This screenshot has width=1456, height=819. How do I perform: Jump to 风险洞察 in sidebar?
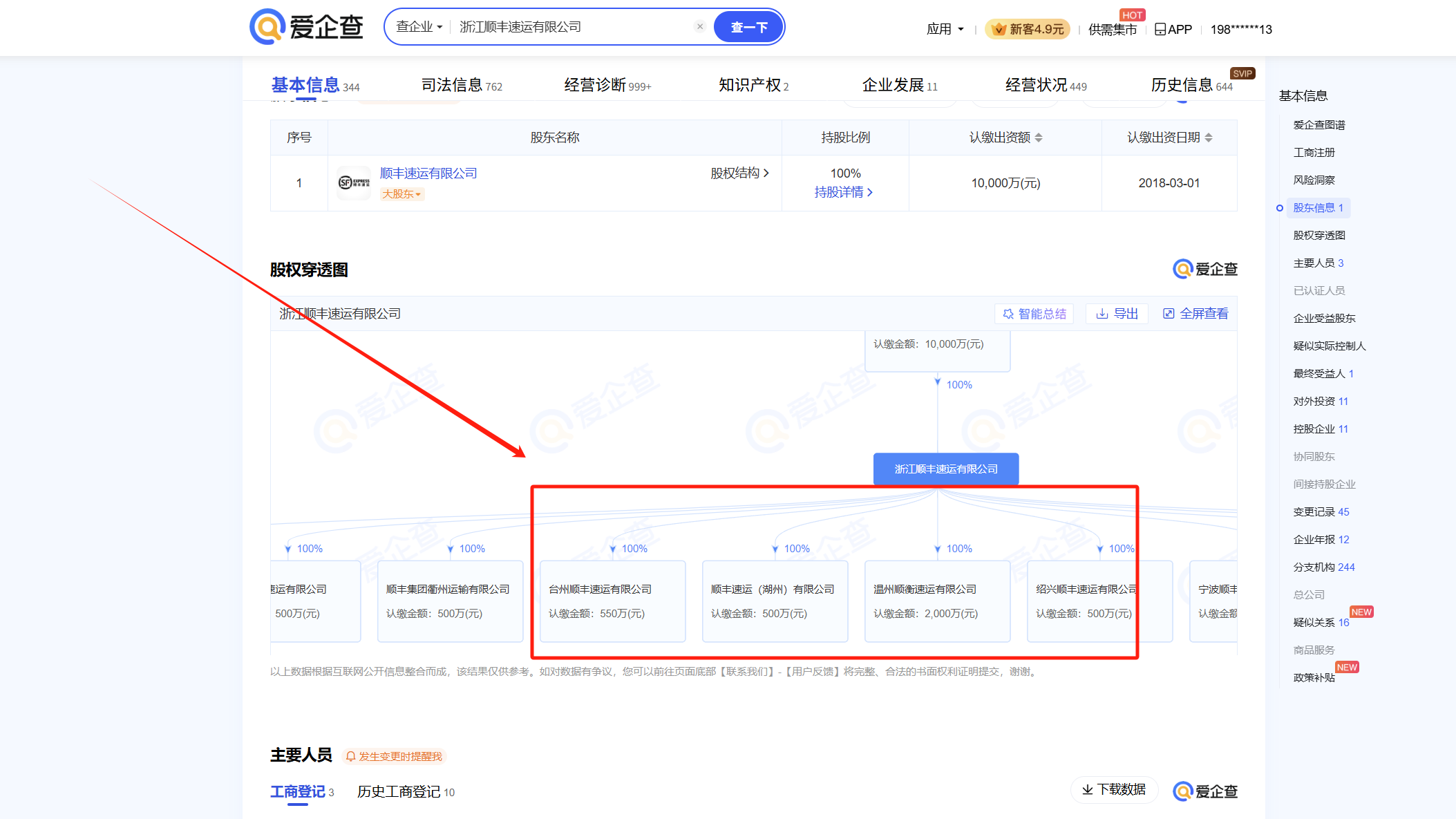tap(1314, 180)
